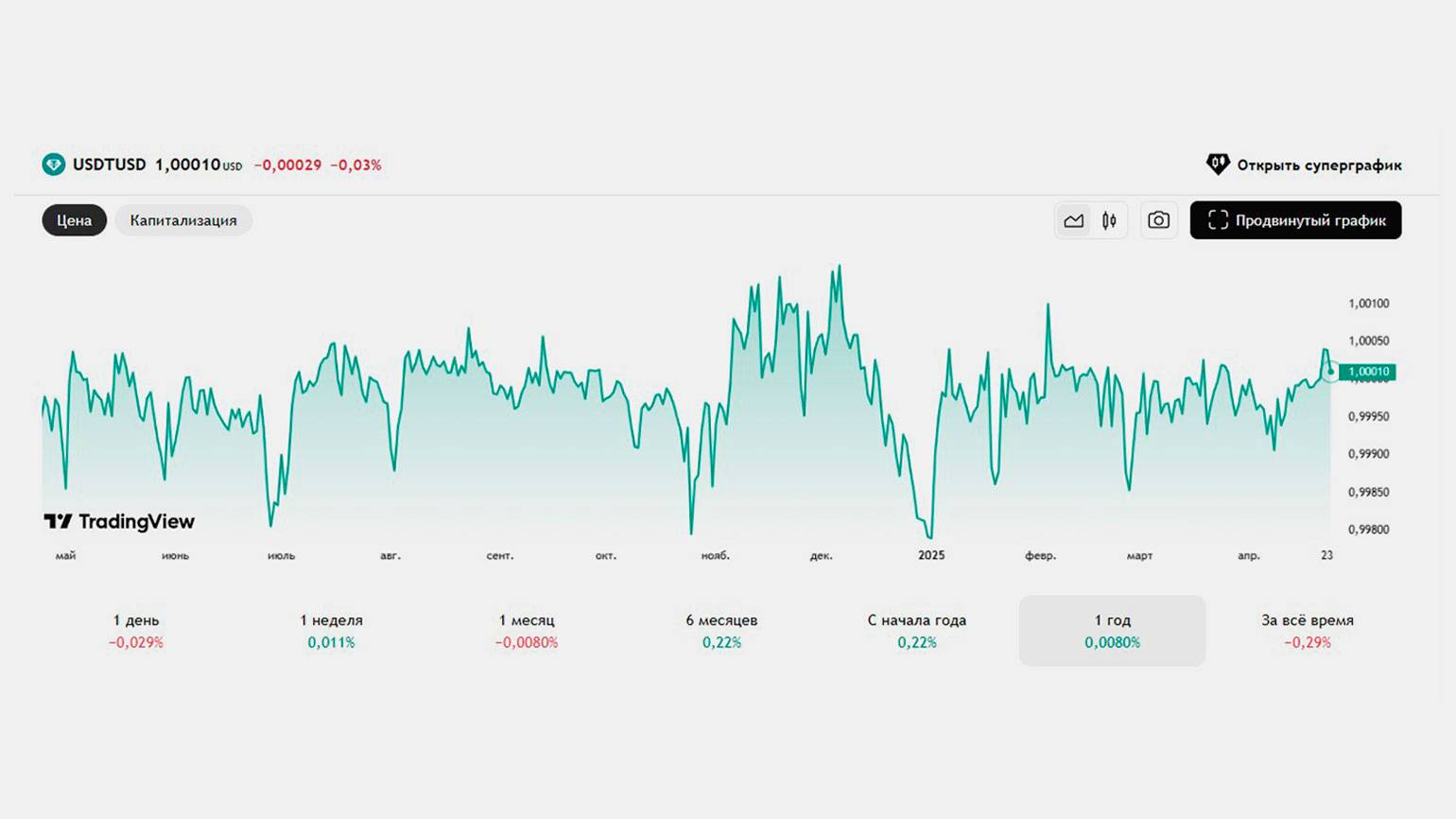Choose the 1 день time range
The width and height of the screenshot is (1456, 819).
tap(136, 631)
